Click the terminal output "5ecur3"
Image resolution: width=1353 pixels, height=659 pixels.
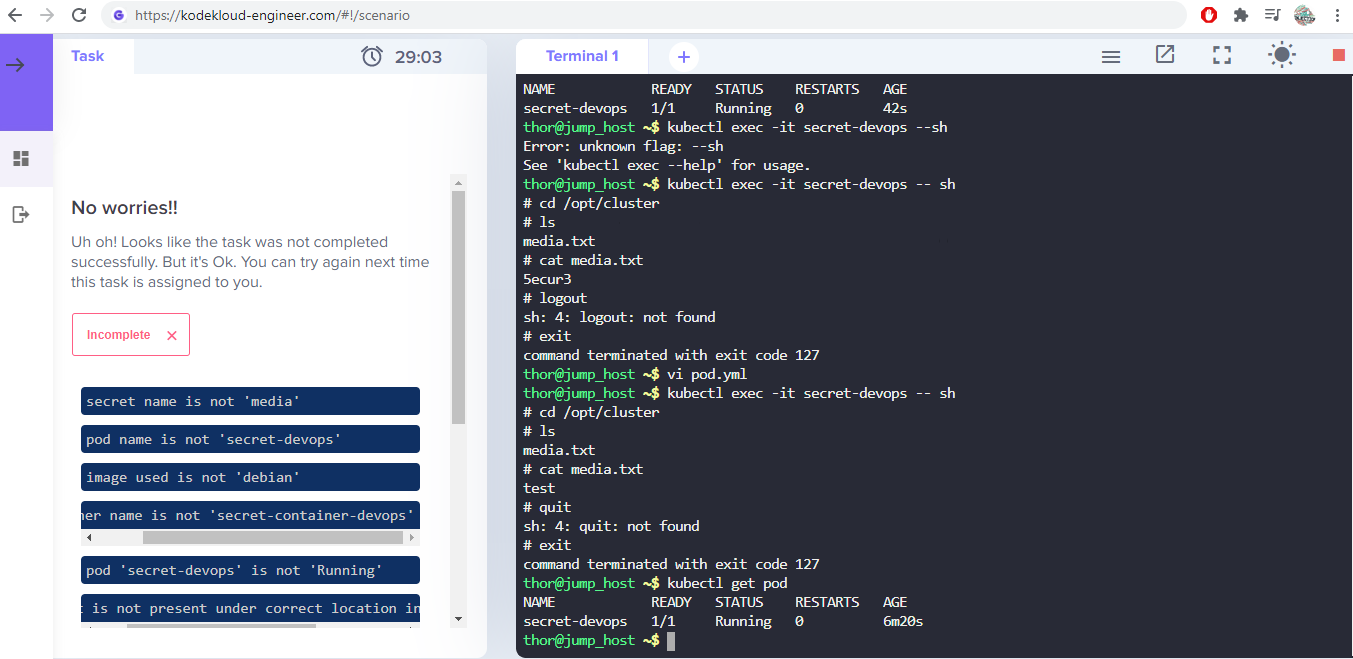[x=547, y=279]
